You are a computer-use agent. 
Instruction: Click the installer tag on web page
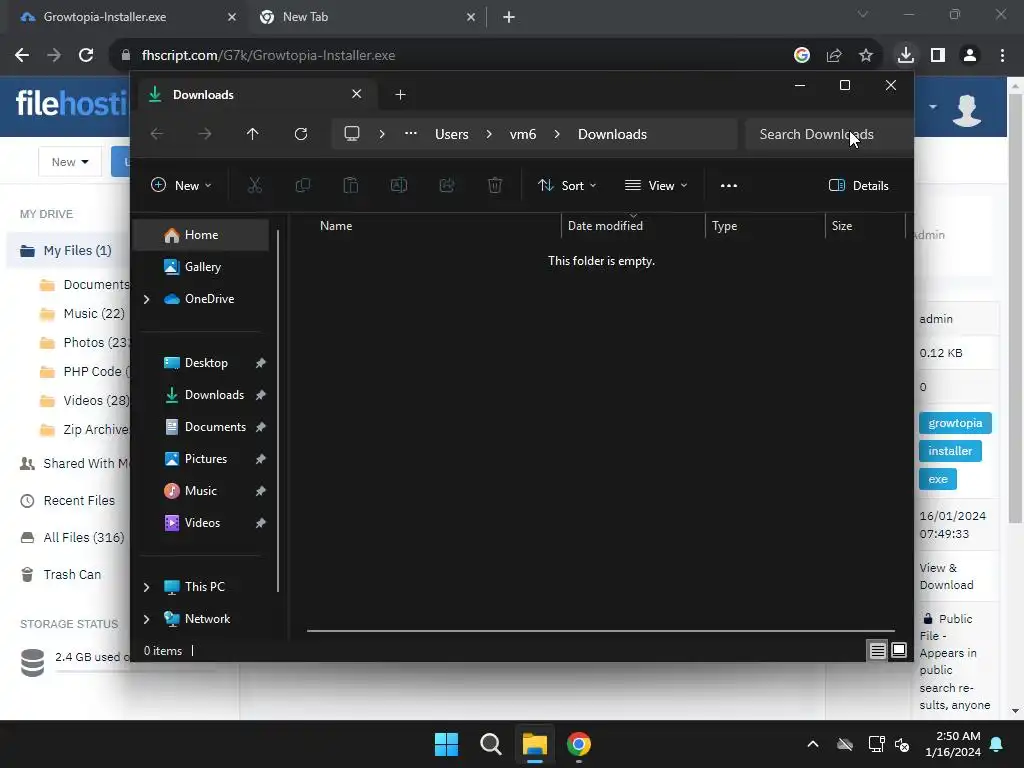click(x=950, y=451)
